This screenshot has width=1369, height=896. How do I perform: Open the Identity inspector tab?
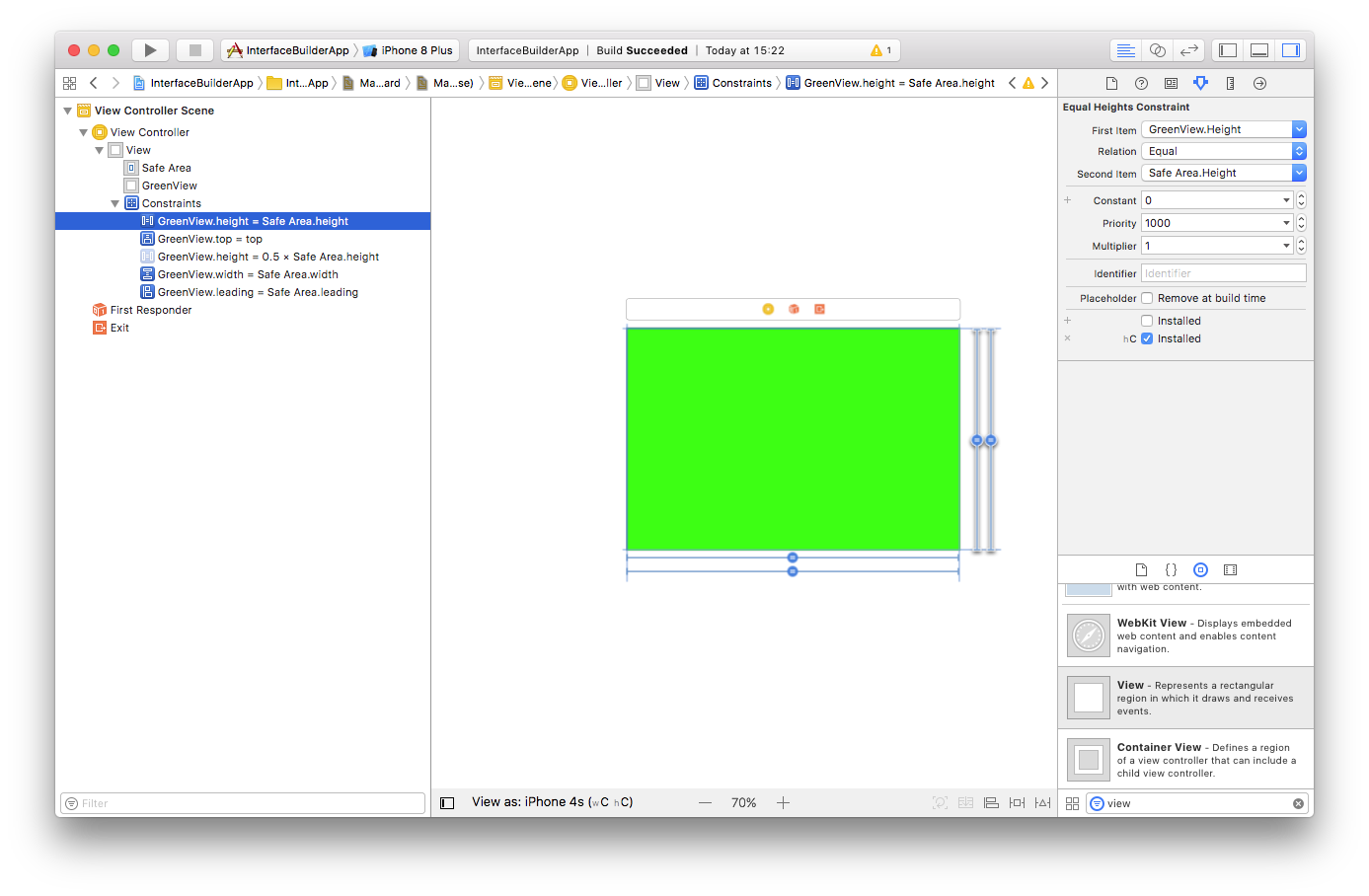[x=1171, y=84]
